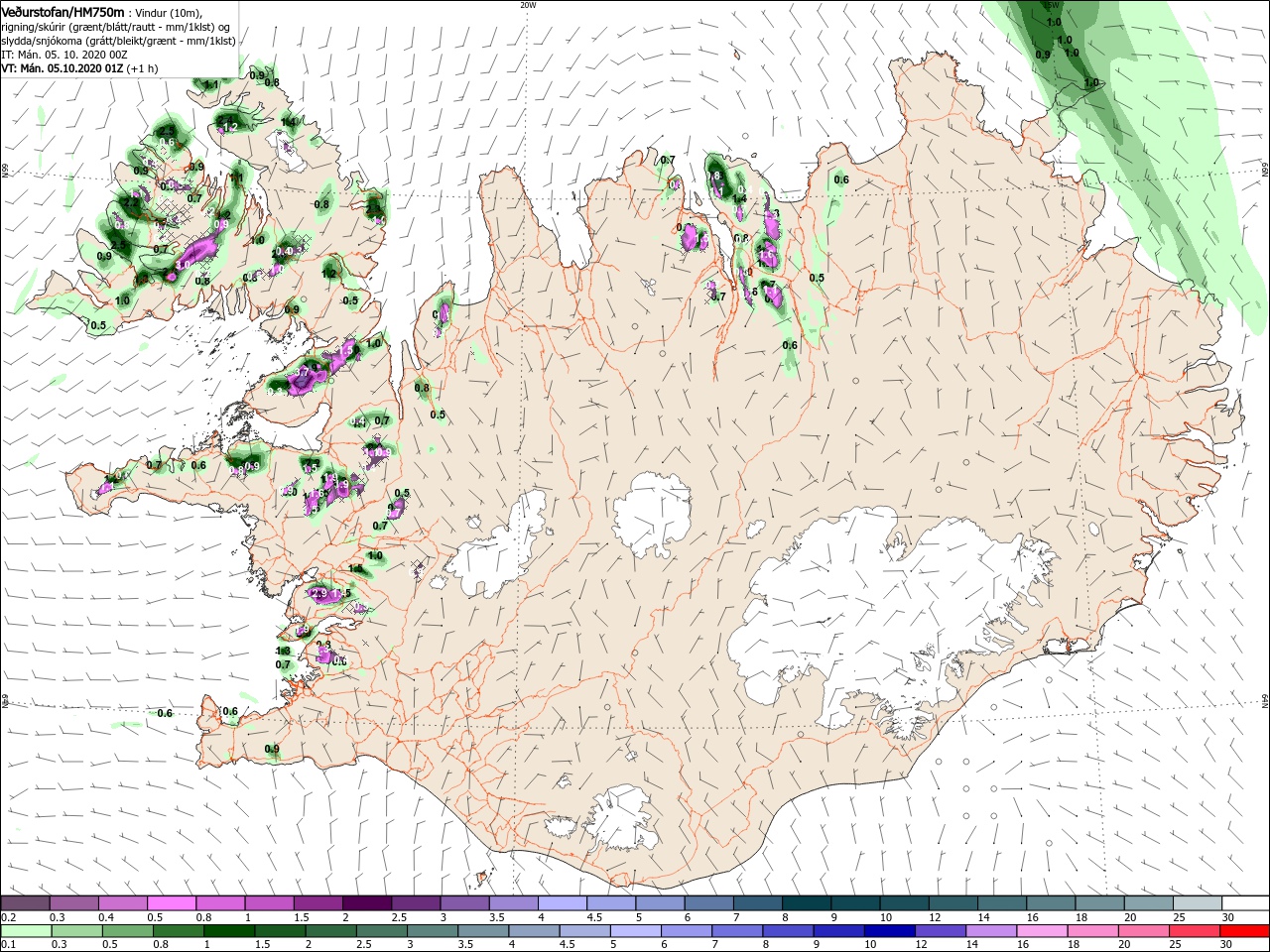Select the rain scale swatch between 25 and 30
Image resolution: width=1270 pixels, height=952 pixels.
[x=1194, y=931]
